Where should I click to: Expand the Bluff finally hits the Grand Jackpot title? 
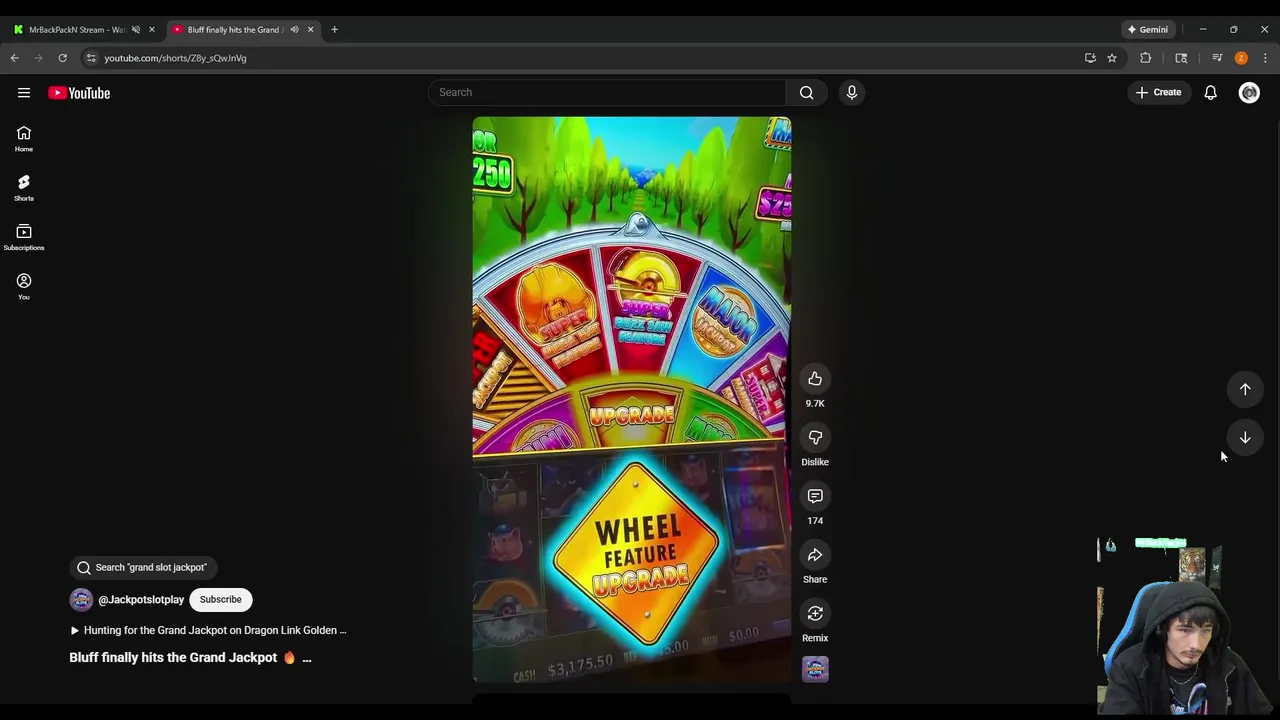coord(306,658)
